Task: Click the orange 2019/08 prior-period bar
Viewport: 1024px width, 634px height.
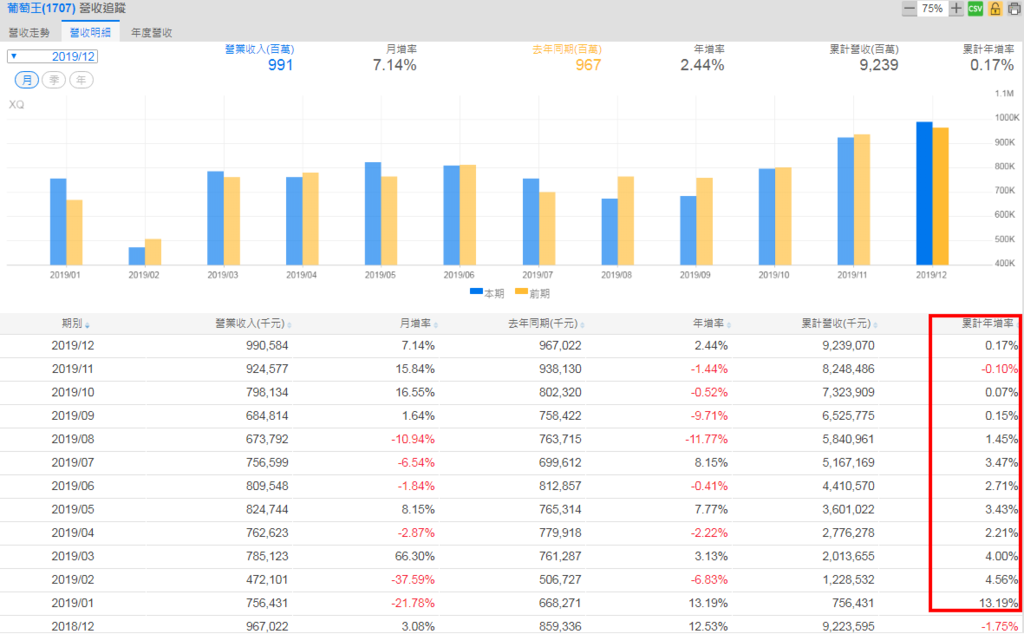Action: pyautogui.click(x=626, y=221)
